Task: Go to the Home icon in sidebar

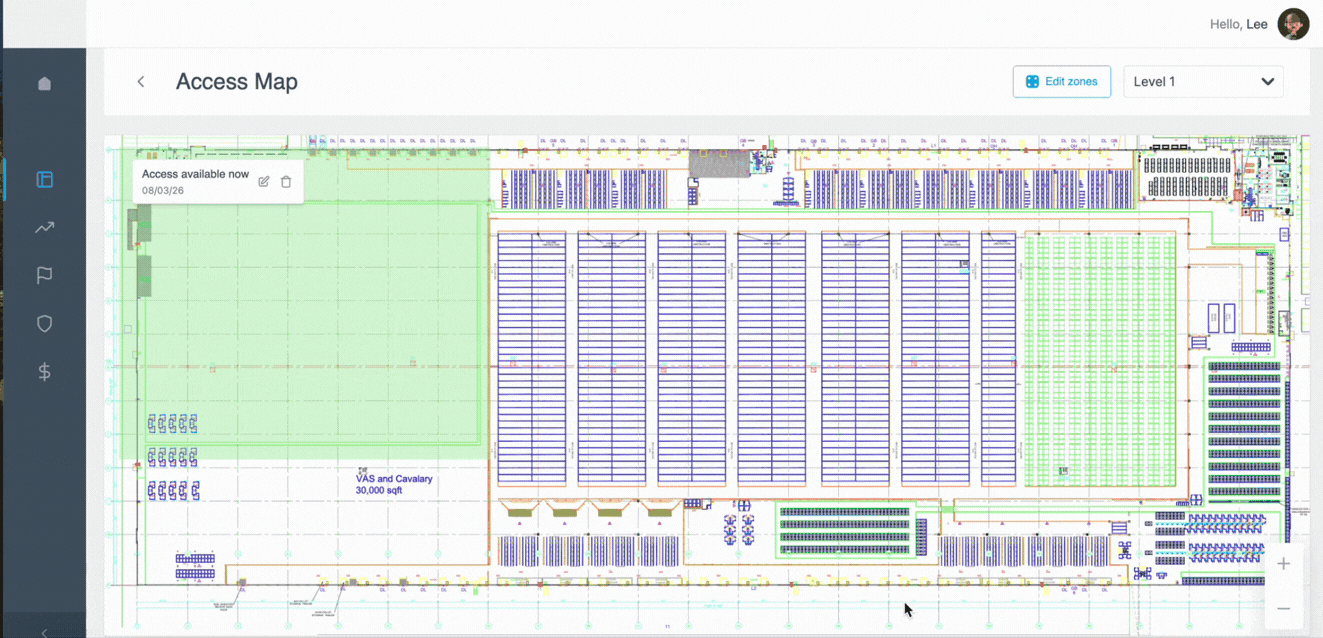Action: click(x=44, y=84)
